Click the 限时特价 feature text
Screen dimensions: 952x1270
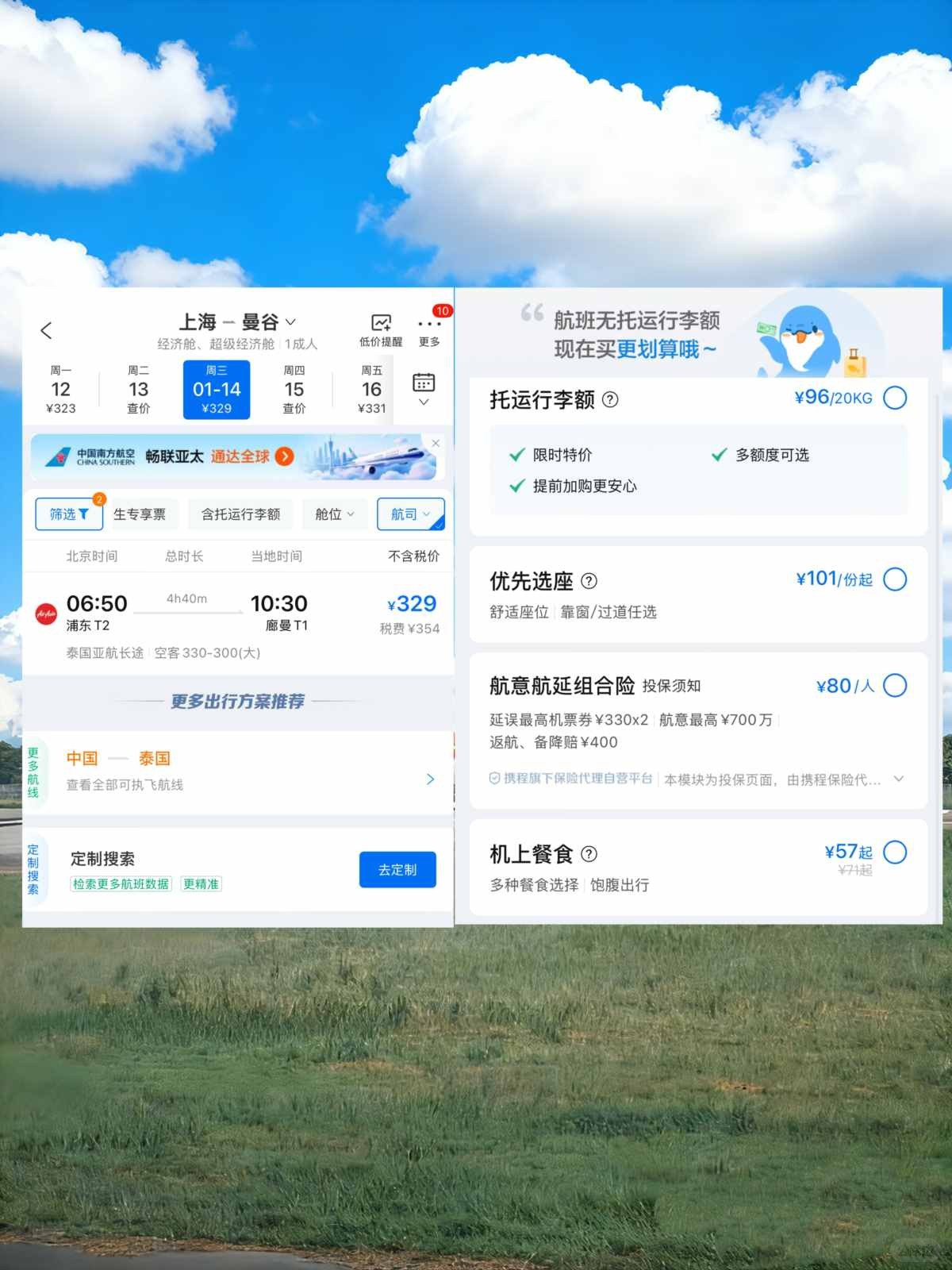pos(562,455)
